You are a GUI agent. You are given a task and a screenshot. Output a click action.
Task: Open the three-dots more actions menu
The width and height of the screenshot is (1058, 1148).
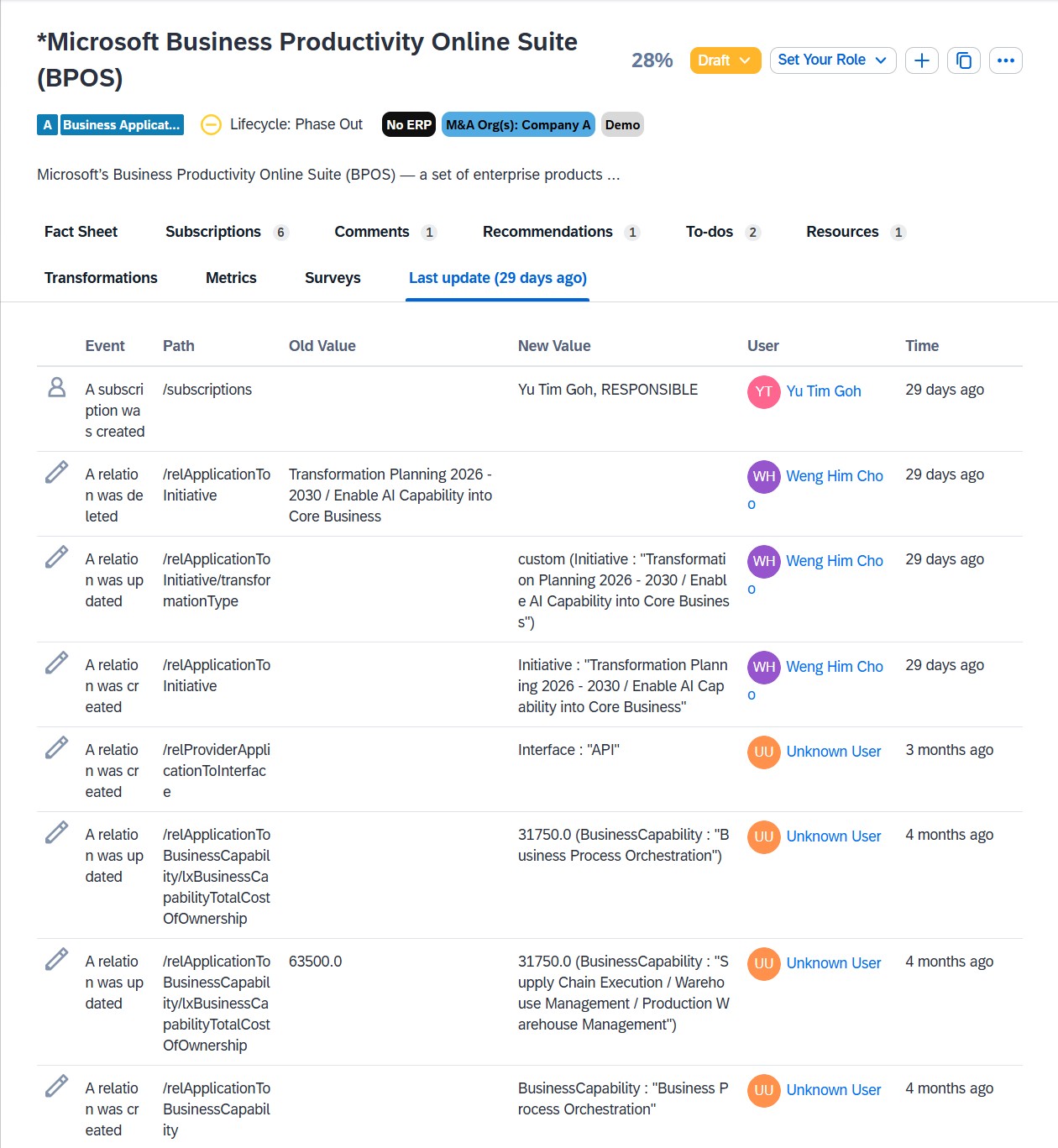1006,60
